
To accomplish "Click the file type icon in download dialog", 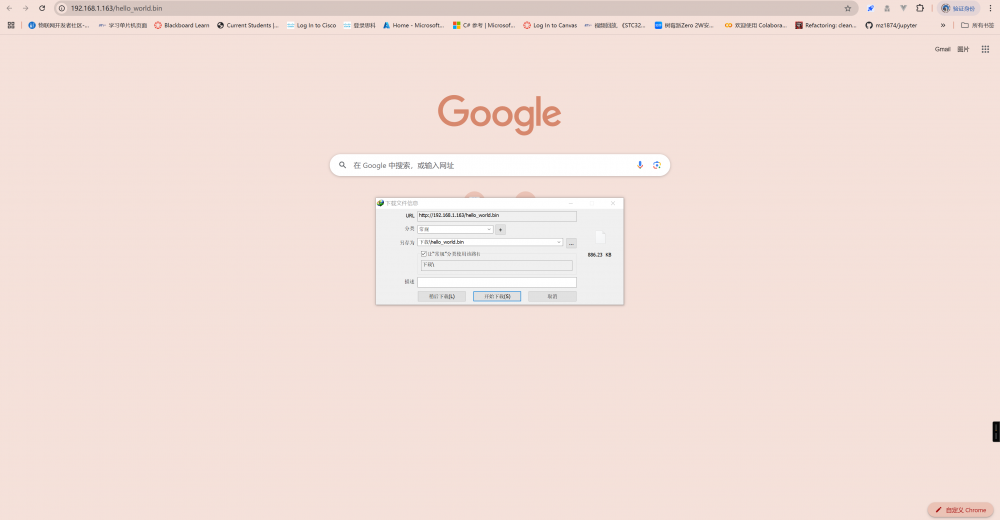I will pyautogui.click(x=600, y=237).
